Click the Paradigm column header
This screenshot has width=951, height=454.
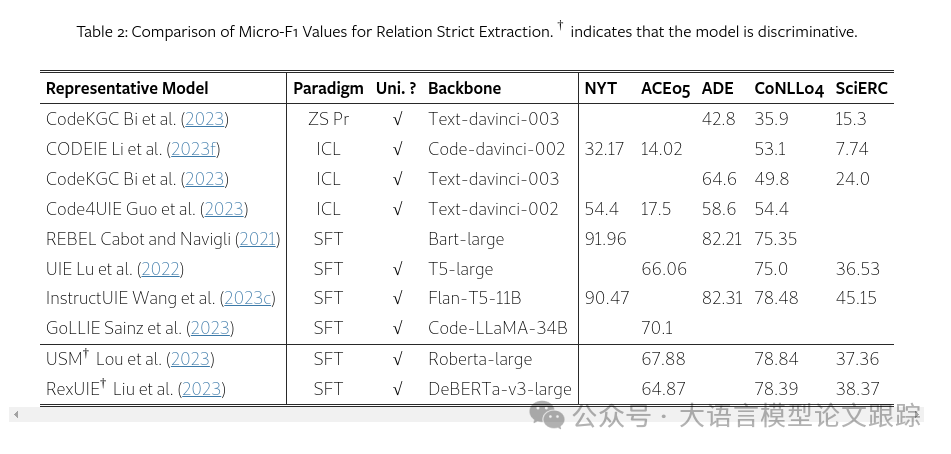click(328, 88)
